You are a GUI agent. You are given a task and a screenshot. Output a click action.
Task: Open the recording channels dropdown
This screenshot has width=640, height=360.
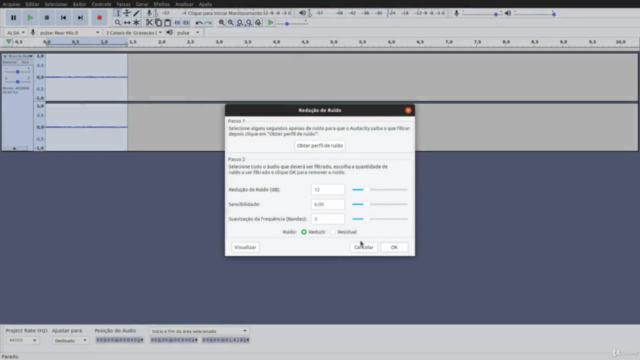tap(133, 33)
